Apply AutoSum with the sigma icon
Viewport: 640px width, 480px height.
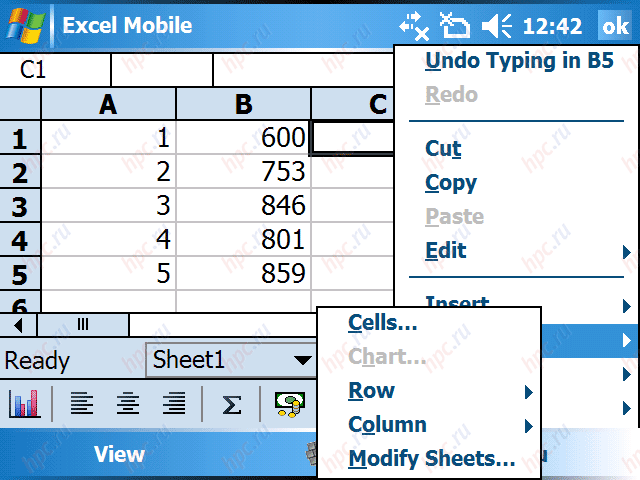pyautogui.click(x=231, y=405)
